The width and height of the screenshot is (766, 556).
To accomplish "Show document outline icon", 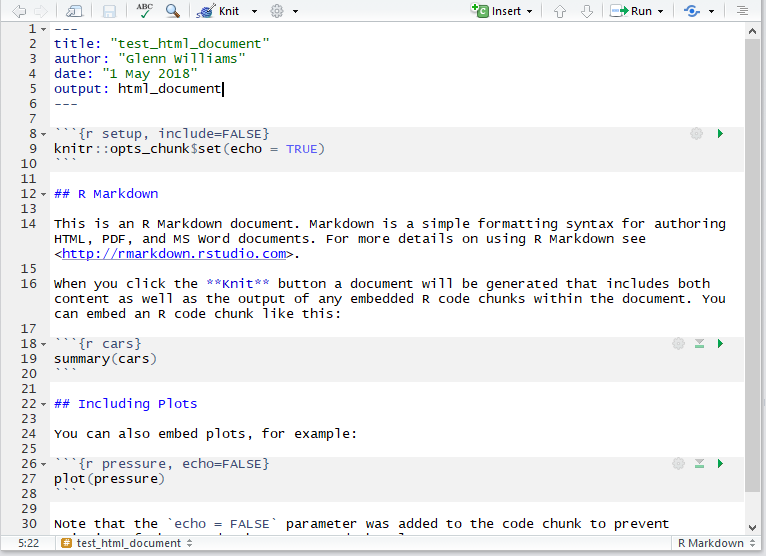I will click(743, 11).
